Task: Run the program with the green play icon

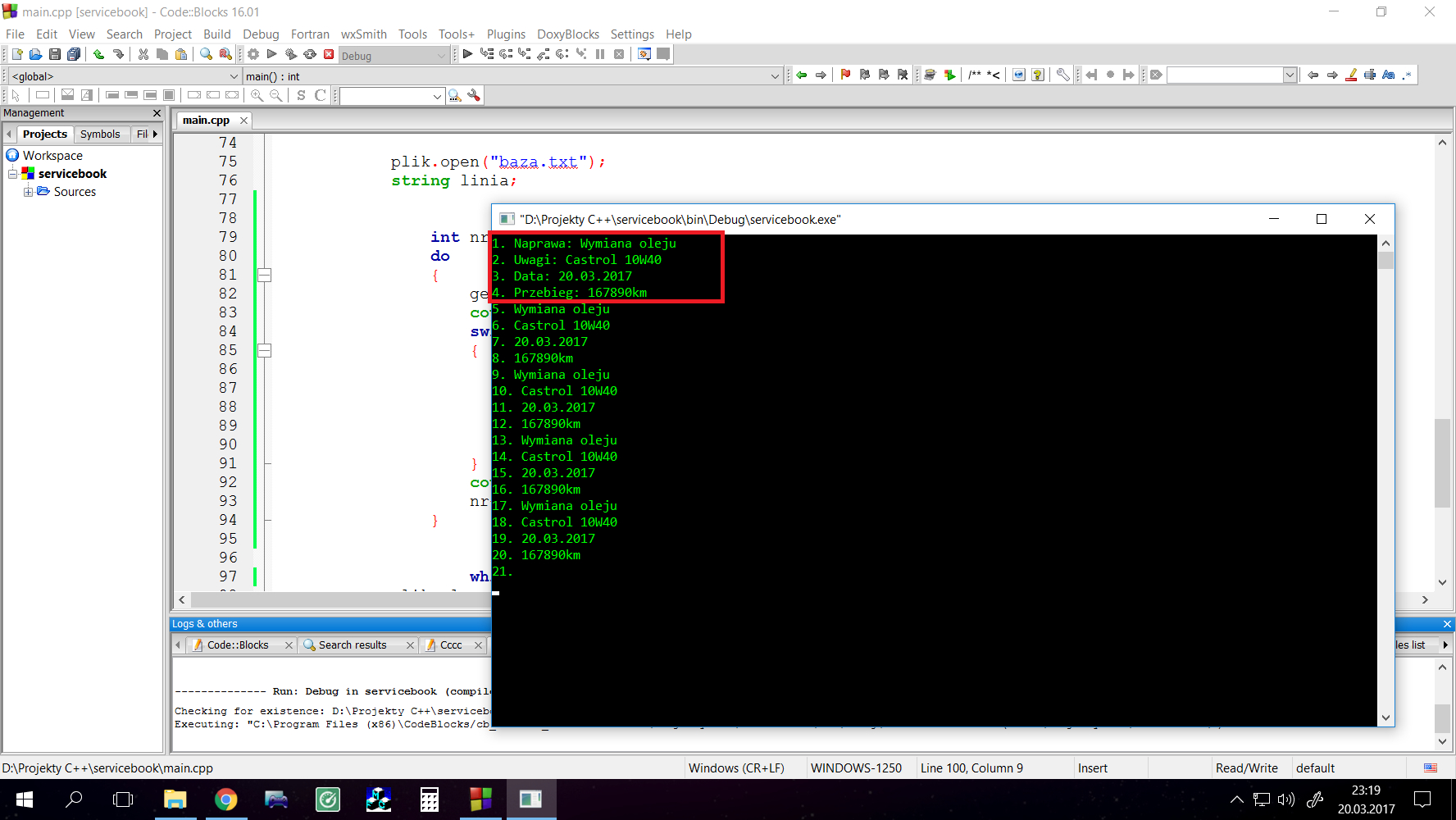Action: click(272, 54)
